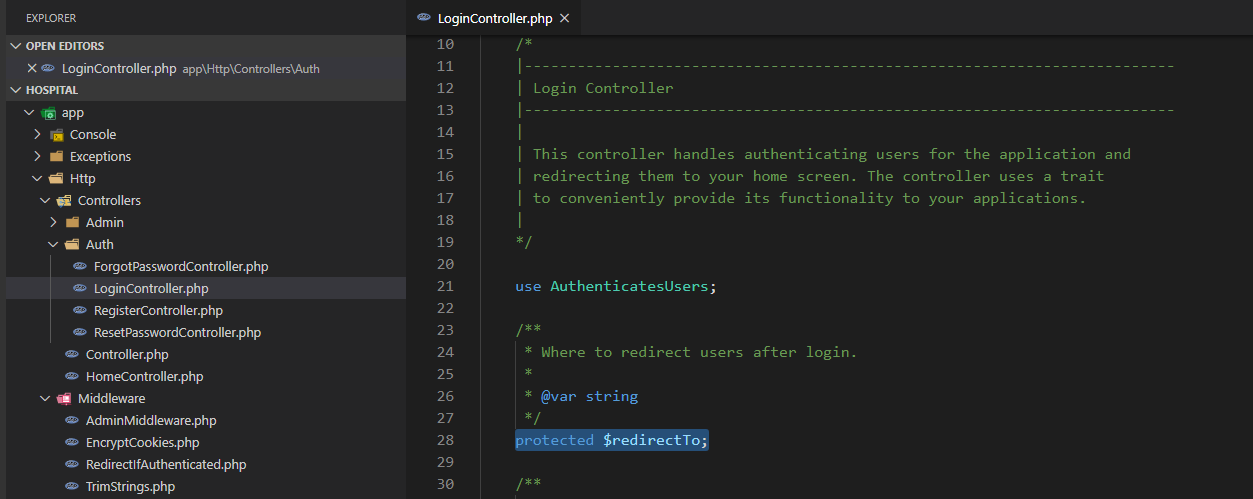Screen dimensions: 1253x499
Task: Close the LoginController.php editor tab
Action: [565, 18]
